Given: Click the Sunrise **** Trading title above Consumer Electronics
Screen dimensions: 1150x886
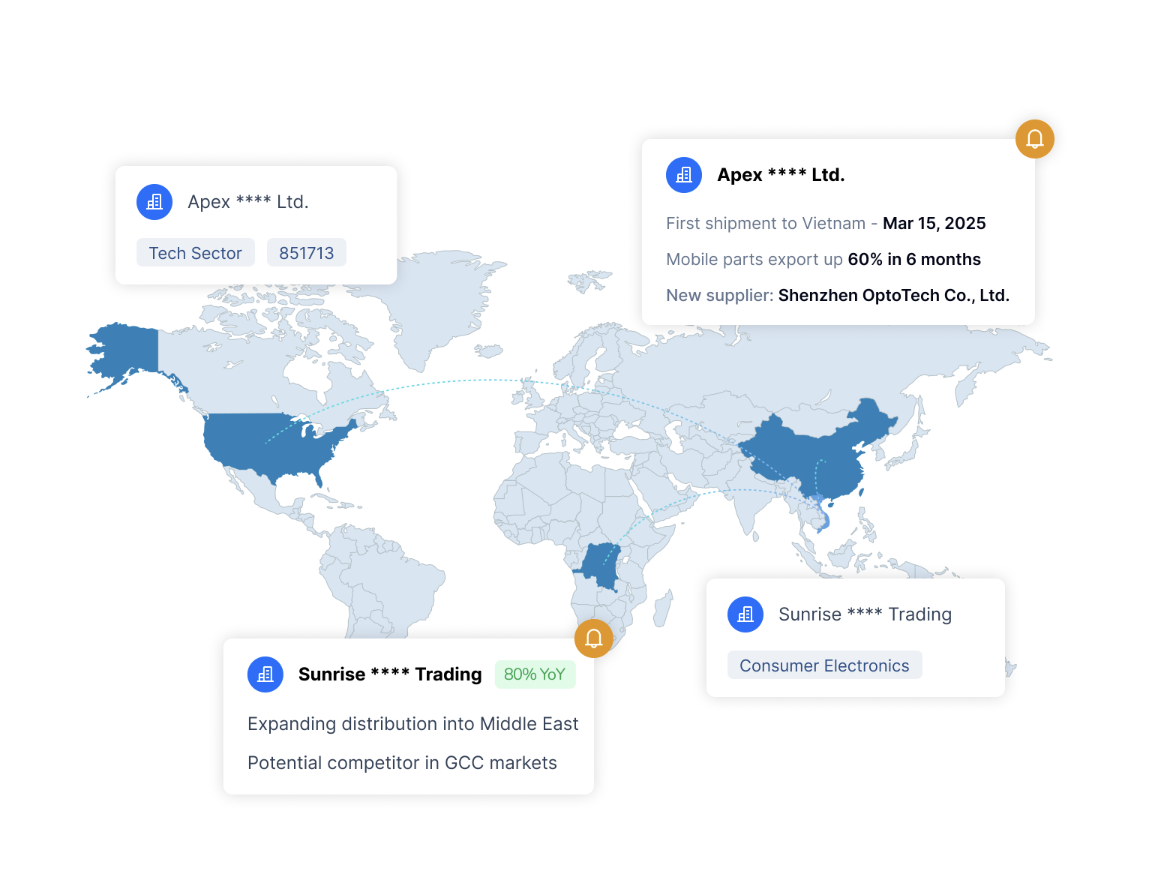Looking at the screenshot, I should (x=864, y=614).
